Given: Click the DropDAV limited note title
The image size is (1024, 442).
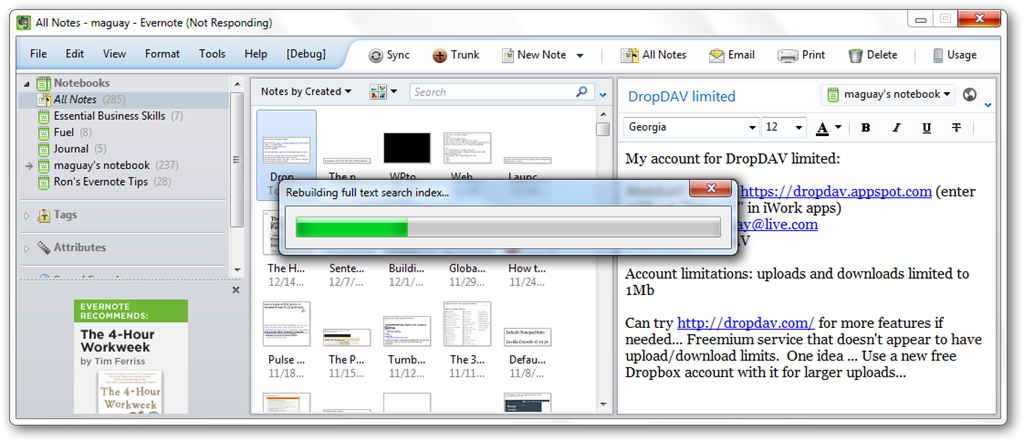Looking at the screenshot, I should pyautogui.click(x=682, y=97).
